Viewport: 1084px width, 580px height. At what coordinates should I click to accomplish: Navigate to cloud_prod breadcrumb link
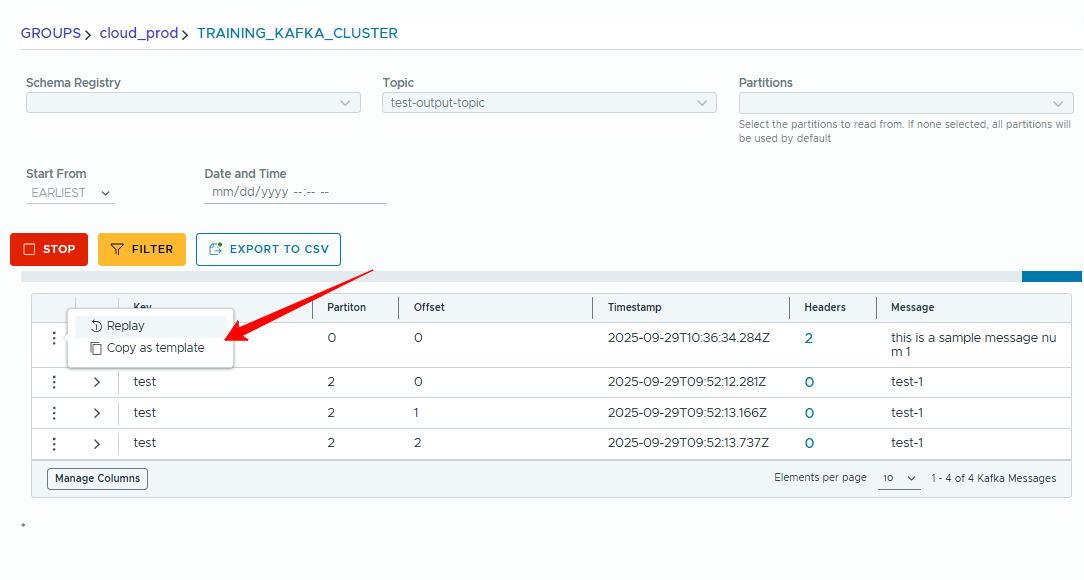coord(138,33)
